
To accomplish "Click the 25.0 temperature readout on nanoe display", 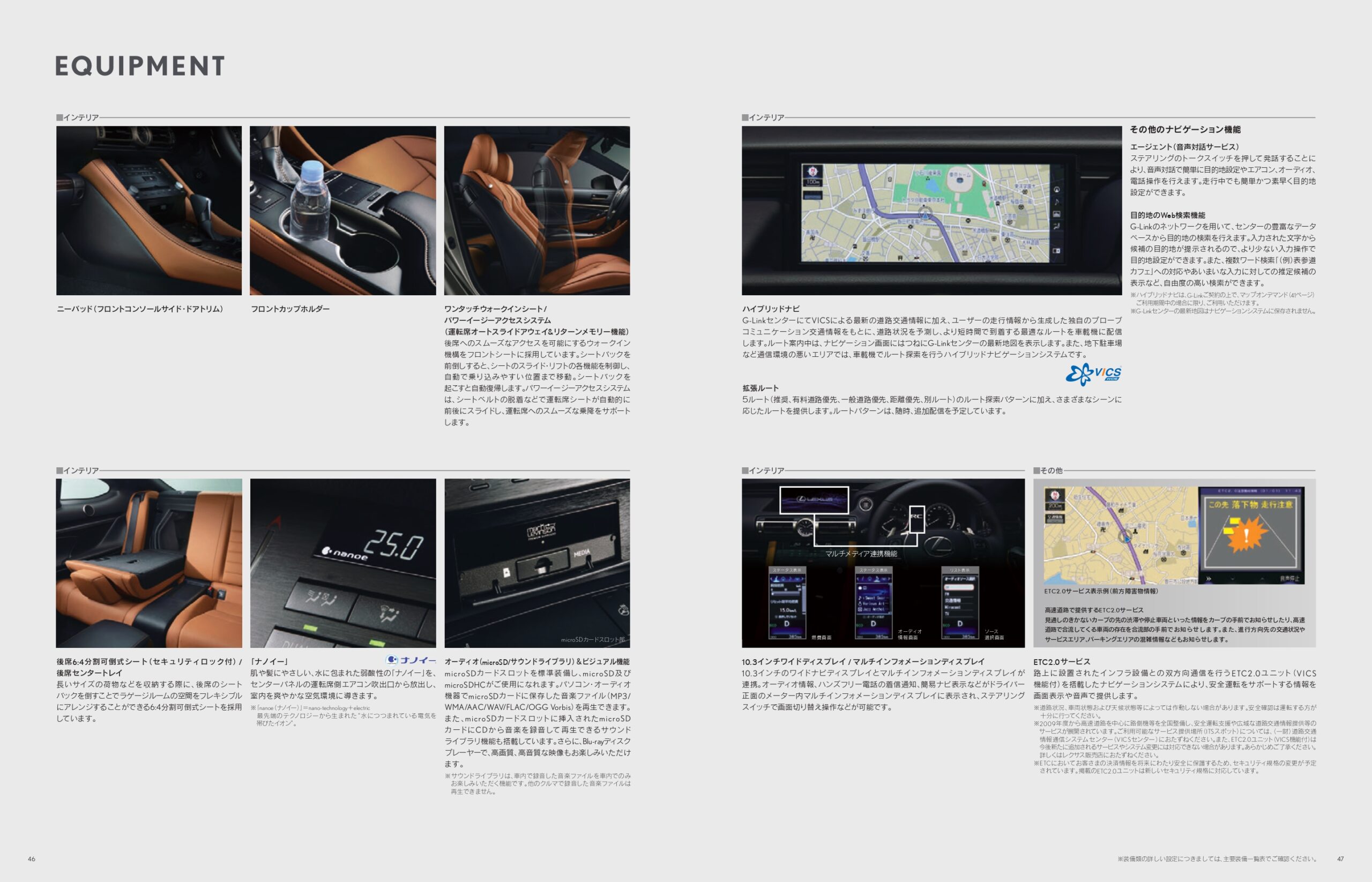I will pos(394,546).
